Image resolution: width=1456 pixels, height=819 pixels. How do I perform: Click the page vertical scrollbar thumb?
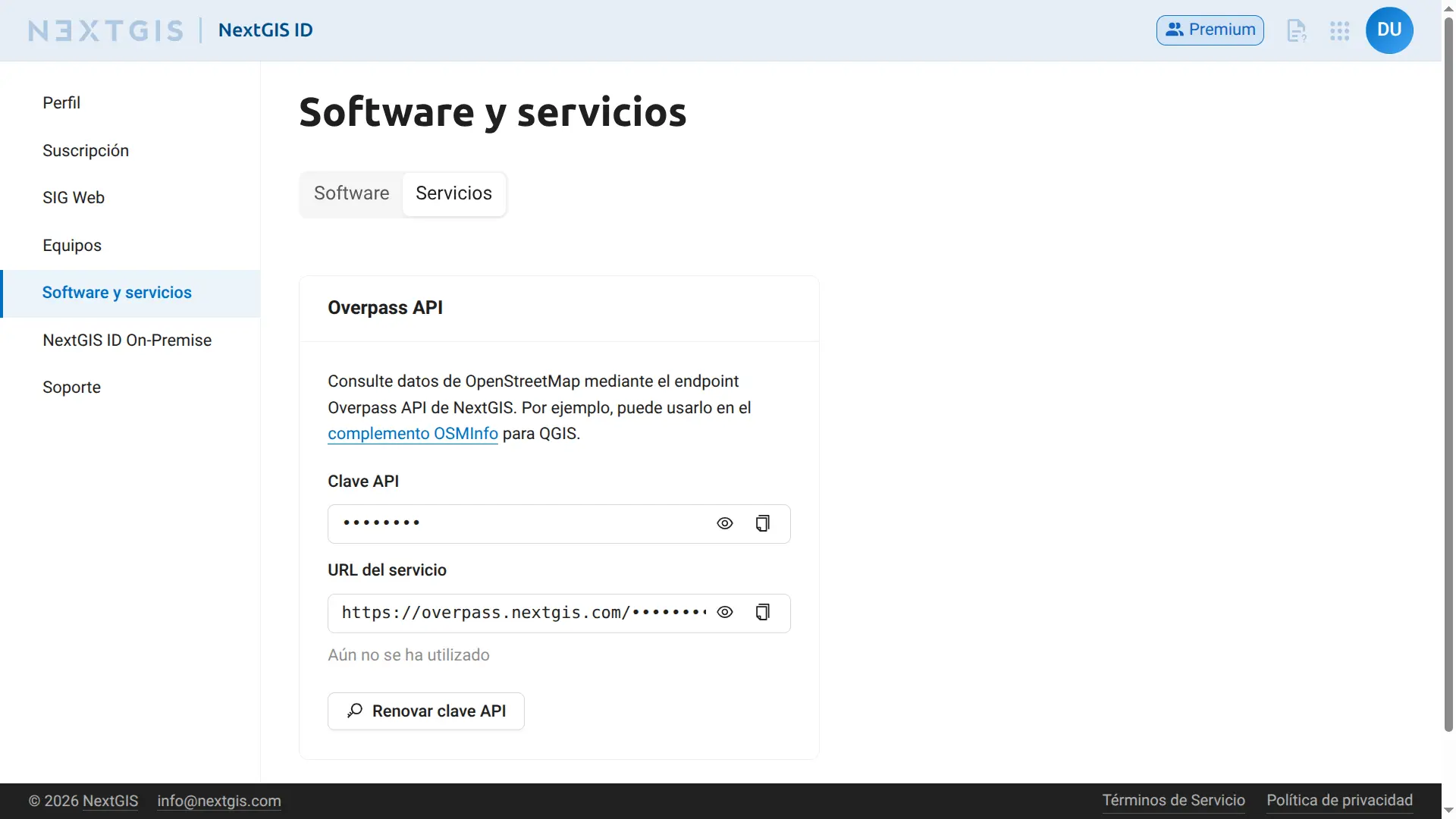point(1448,375)
